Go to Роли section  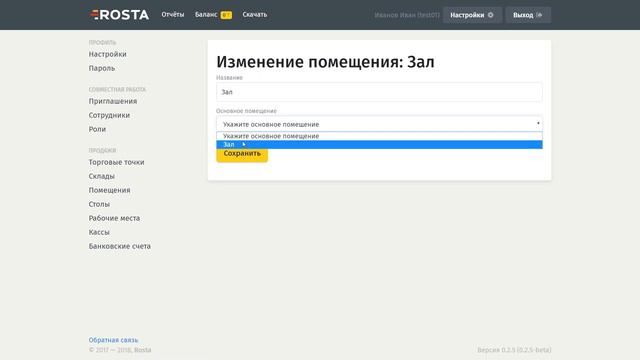(97, 129)
